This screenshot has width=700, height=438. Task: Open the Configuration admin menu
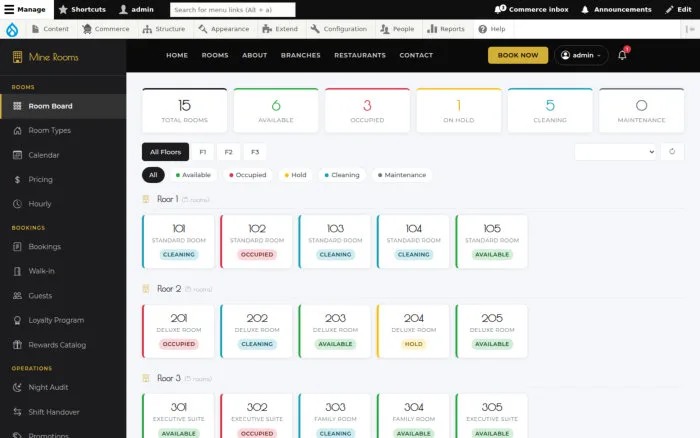pos(339,29)
